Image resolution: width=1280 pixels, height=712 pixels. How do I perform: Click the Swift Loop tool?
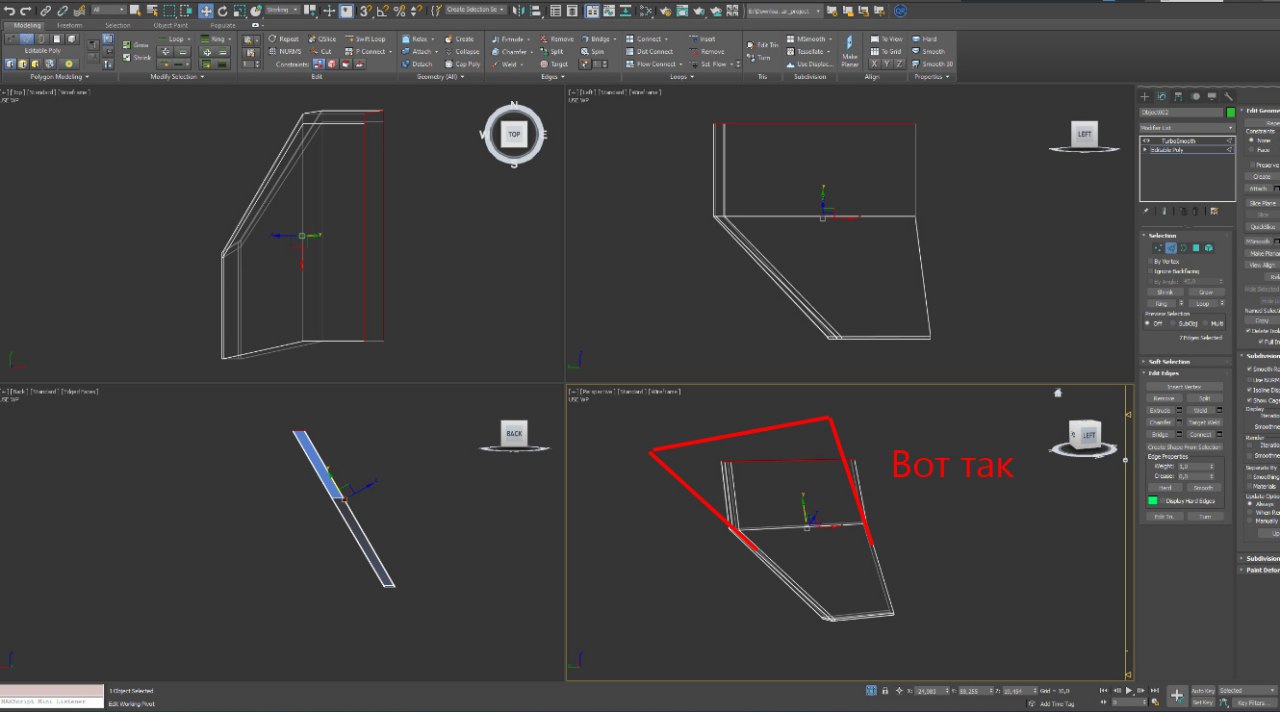click(364, 39)
